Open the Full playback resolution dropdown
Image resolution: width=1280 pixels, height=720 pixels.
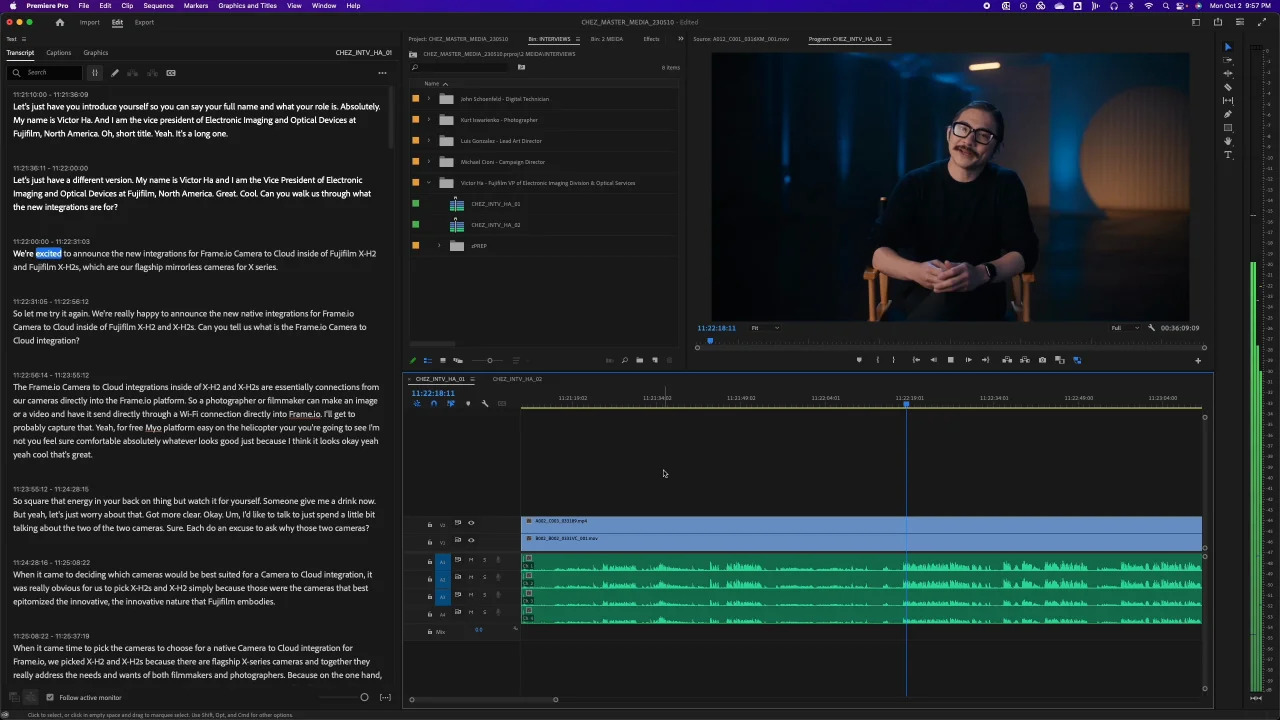click(1124, 328)
